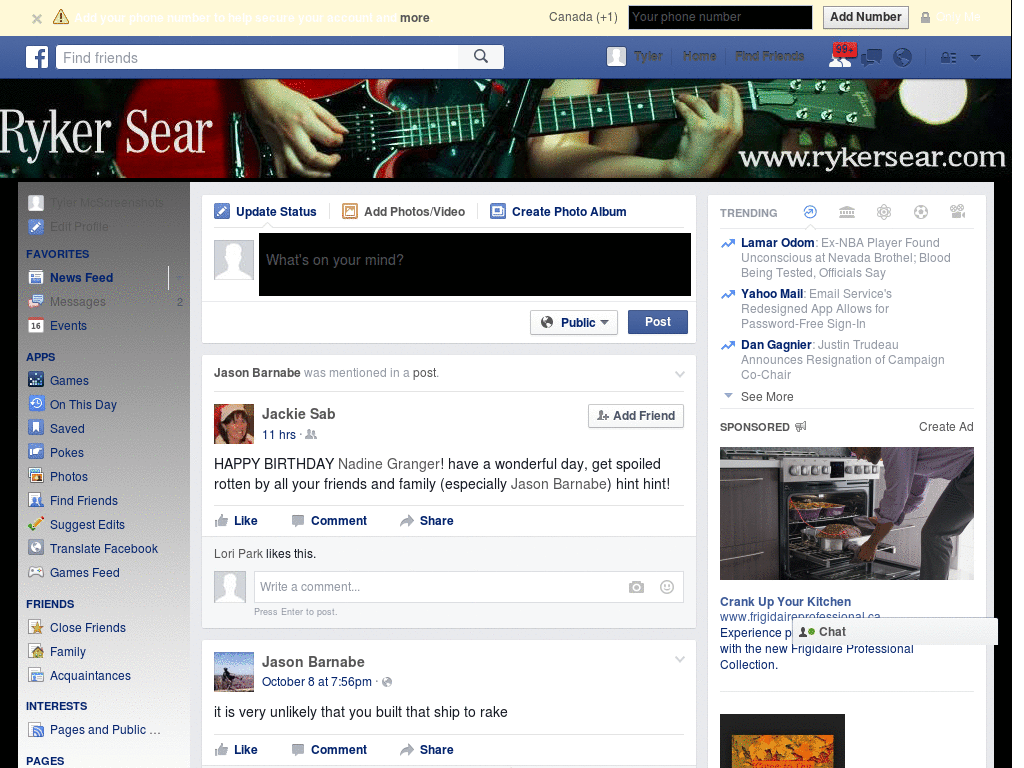The image size is (1024, 768).
Task: Click the Facebook logo icon
Action: pyautogui.click(x=37, y=57)
